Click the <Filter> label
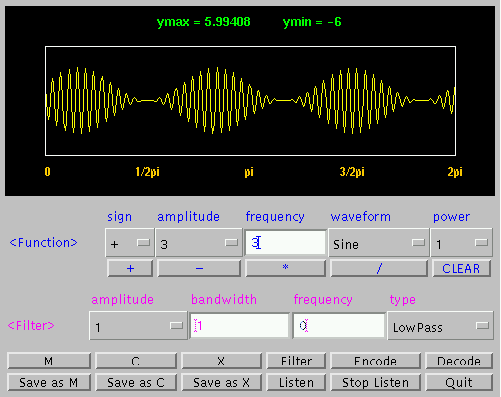 tap(31, 325)
